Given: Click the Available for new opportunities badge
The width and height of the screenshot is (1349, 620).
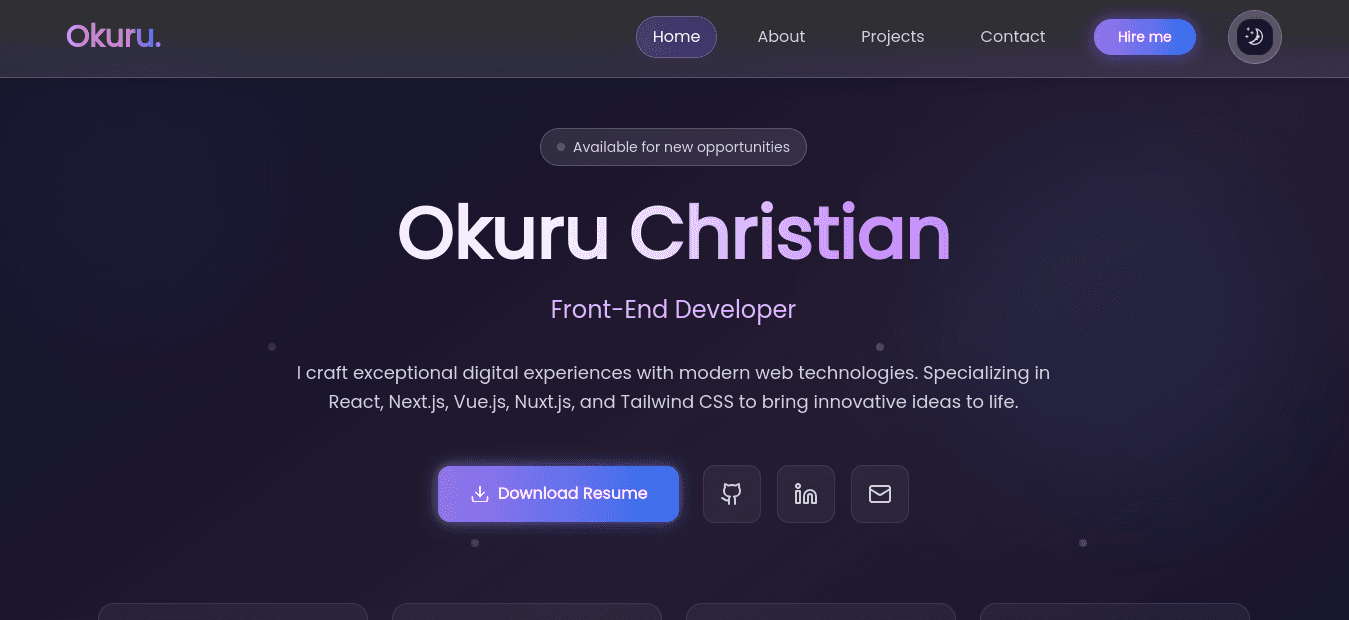Looking at the screenshot, I should [x=673, y=147].
